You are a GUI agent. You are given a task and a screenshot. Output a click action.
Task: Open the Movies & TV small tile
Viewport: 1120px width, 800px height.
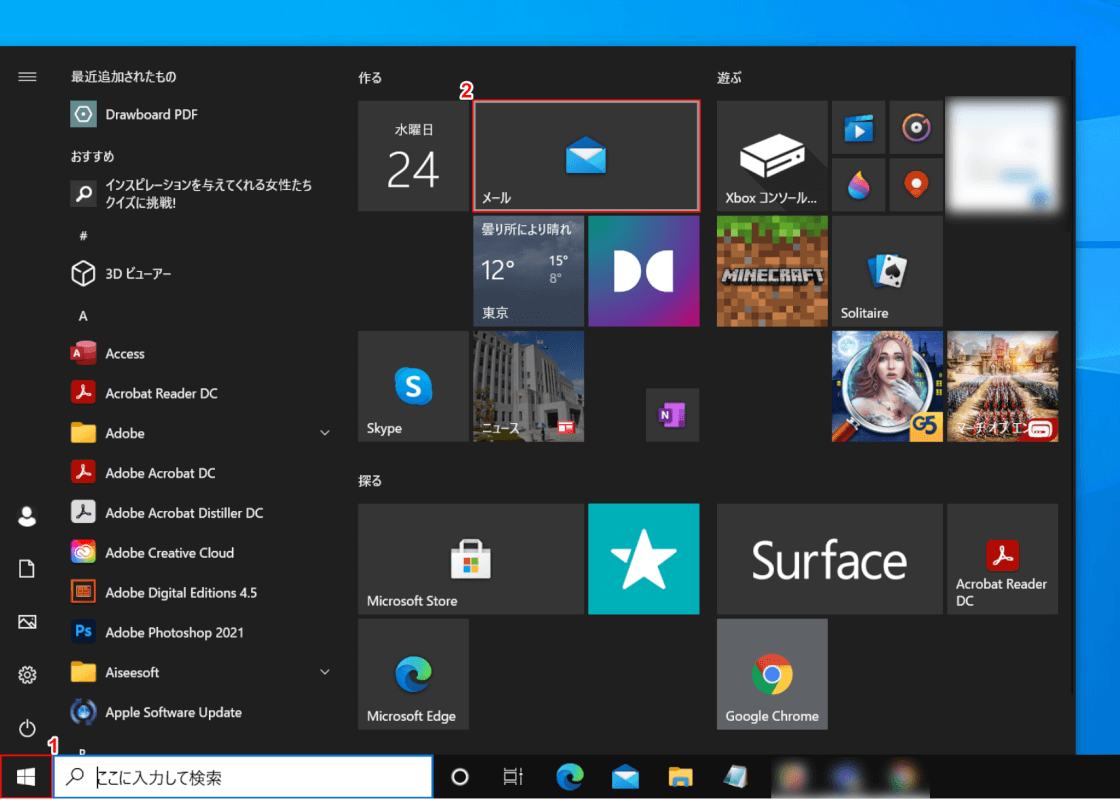click(x=859, y=128)
